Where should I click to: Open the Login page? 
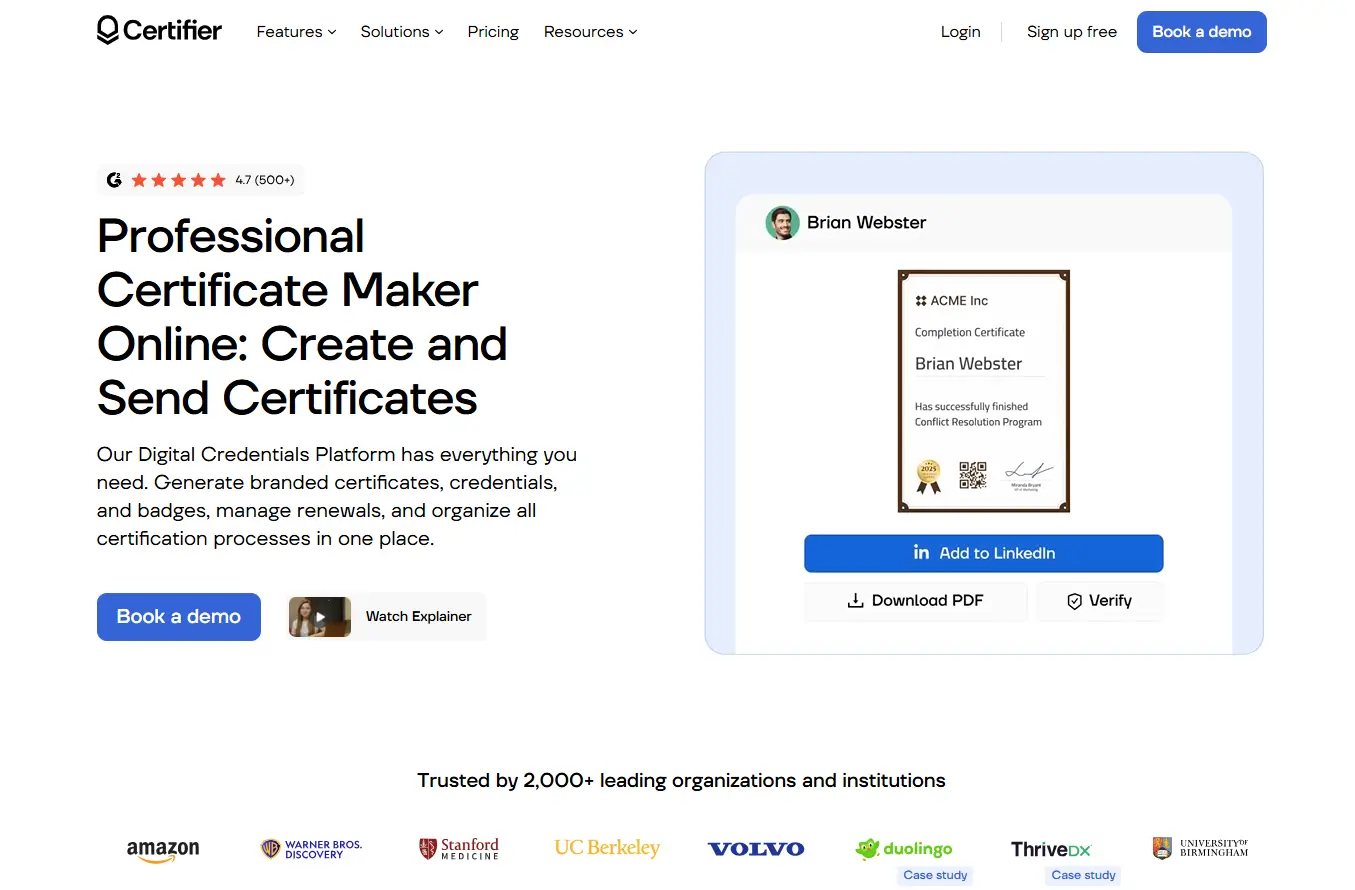[x=960, y=31]
